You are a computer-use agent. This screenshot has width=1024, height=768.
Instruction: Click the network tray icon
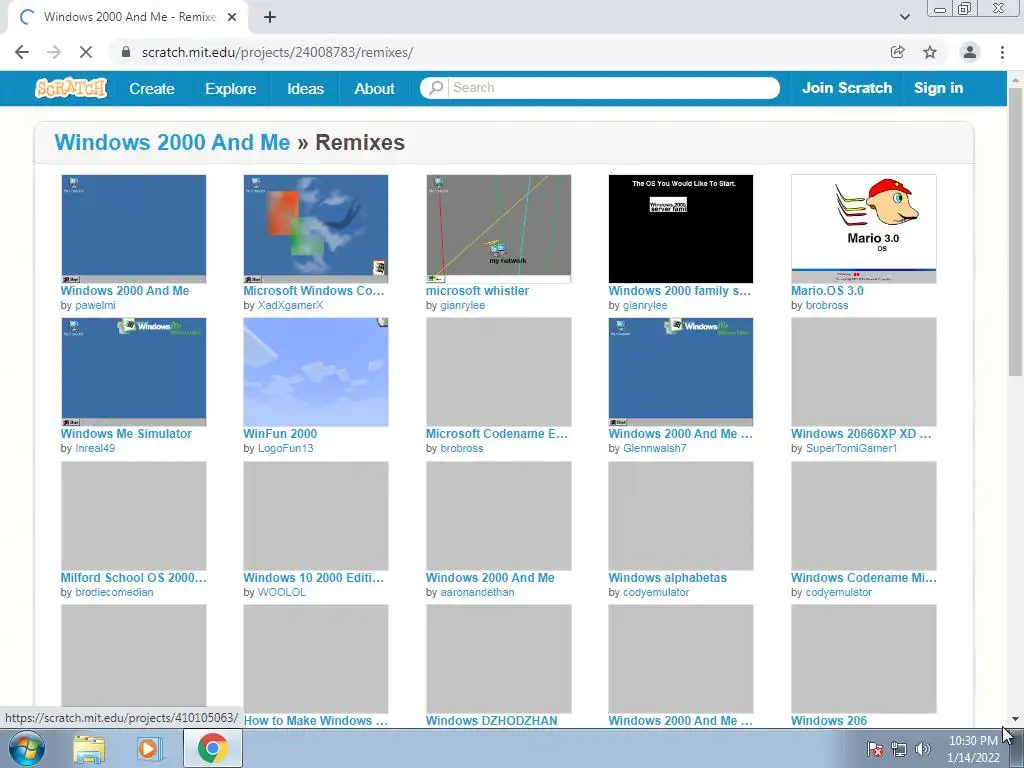(899, 749)
